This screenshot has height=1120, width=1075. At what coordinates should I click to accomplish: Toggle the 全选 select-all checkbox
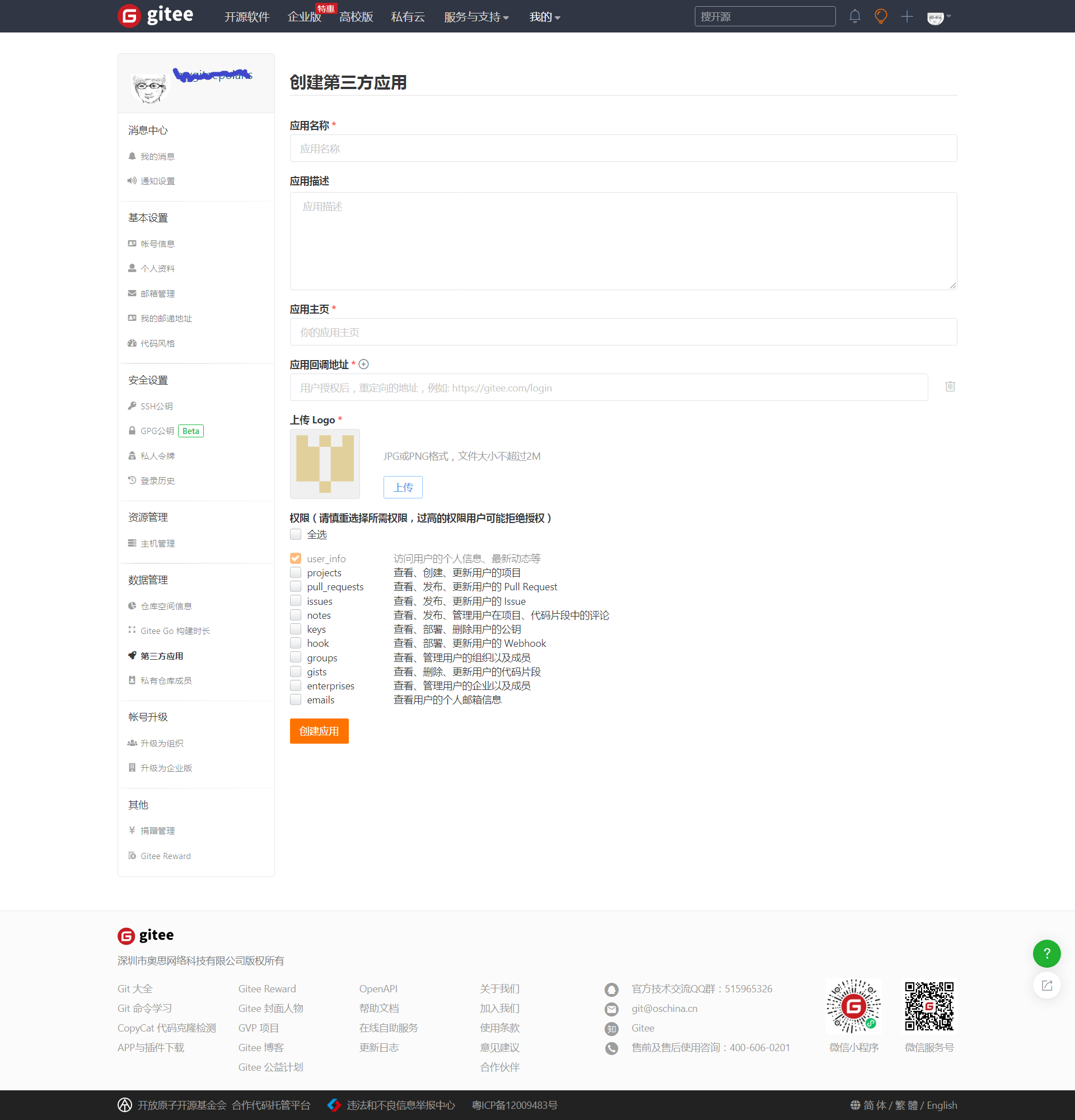(296, 534)
